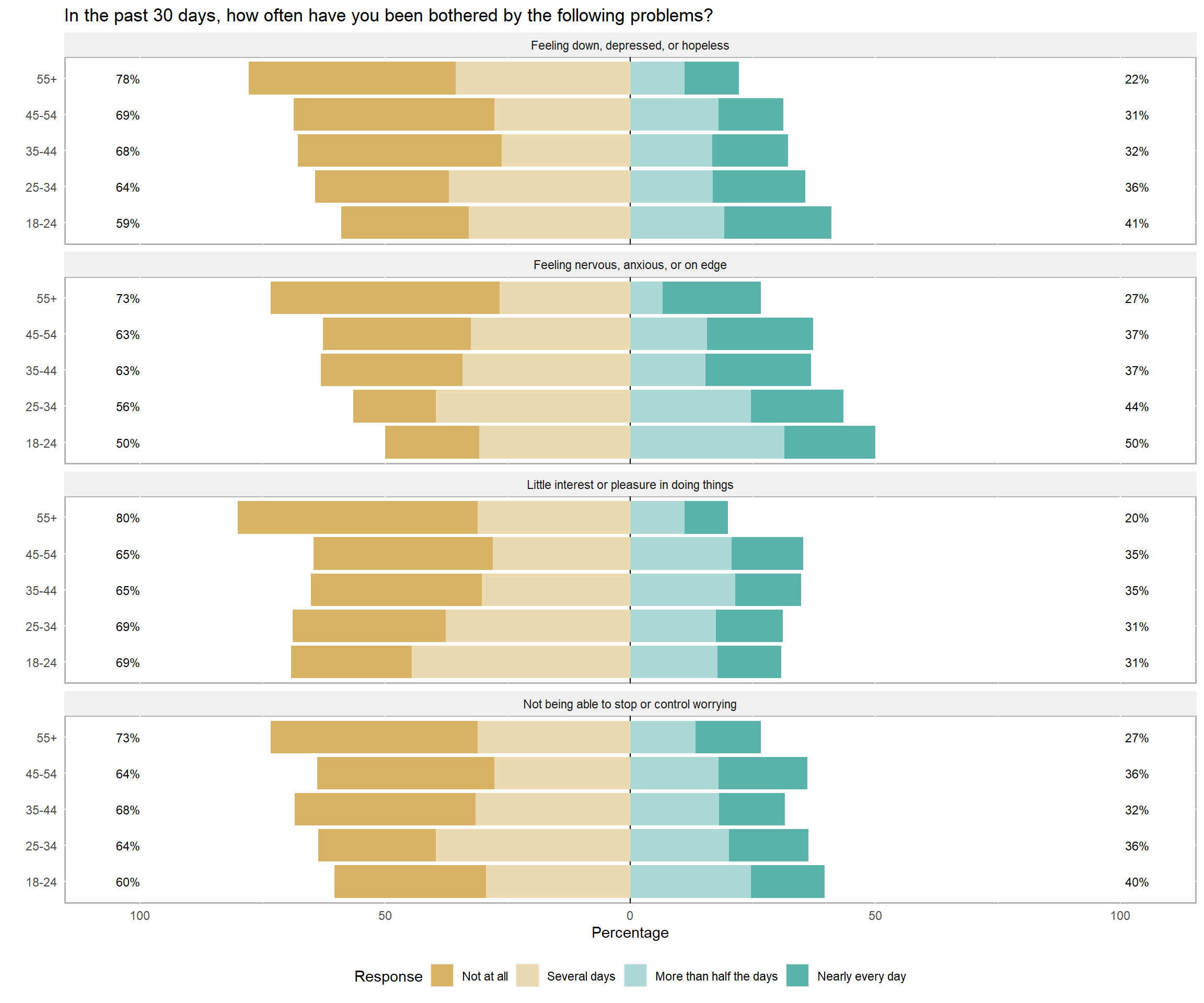Click the 80% label in the little interest panel

tap(128, 518)
